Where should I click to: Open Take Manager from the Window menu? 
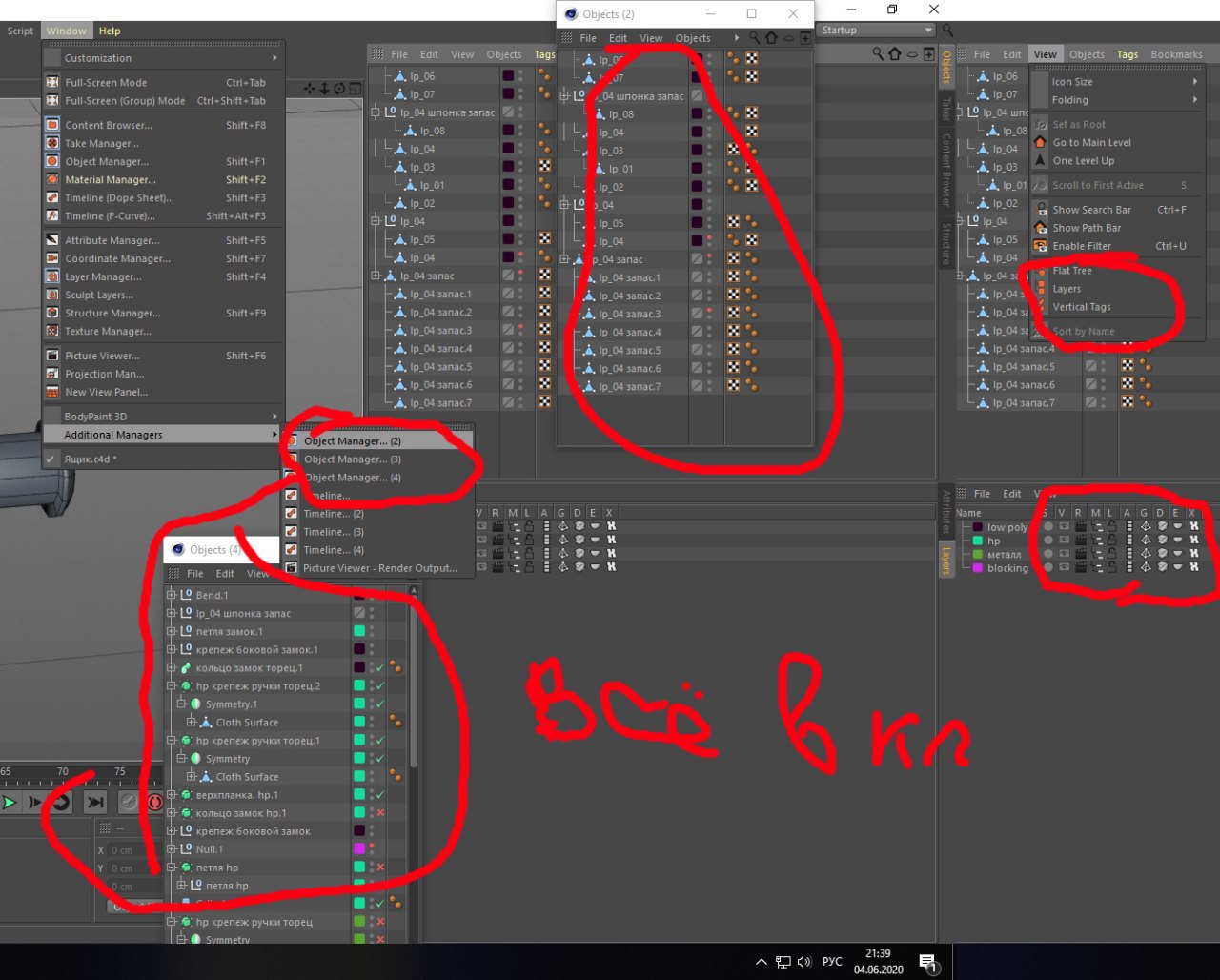[x=101, y=143]
